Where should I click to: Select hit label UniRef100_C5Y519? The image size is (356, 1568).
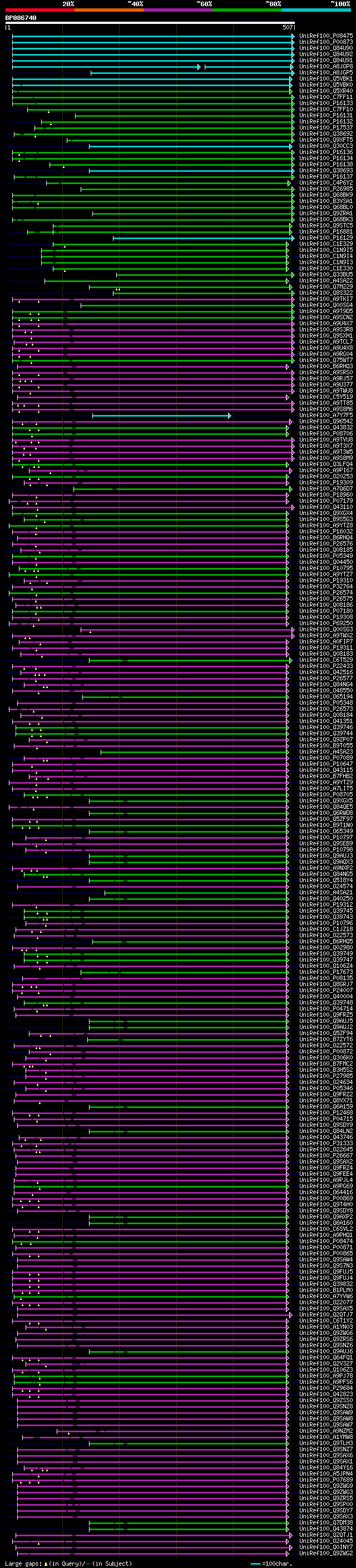click(x=326, y=397)
